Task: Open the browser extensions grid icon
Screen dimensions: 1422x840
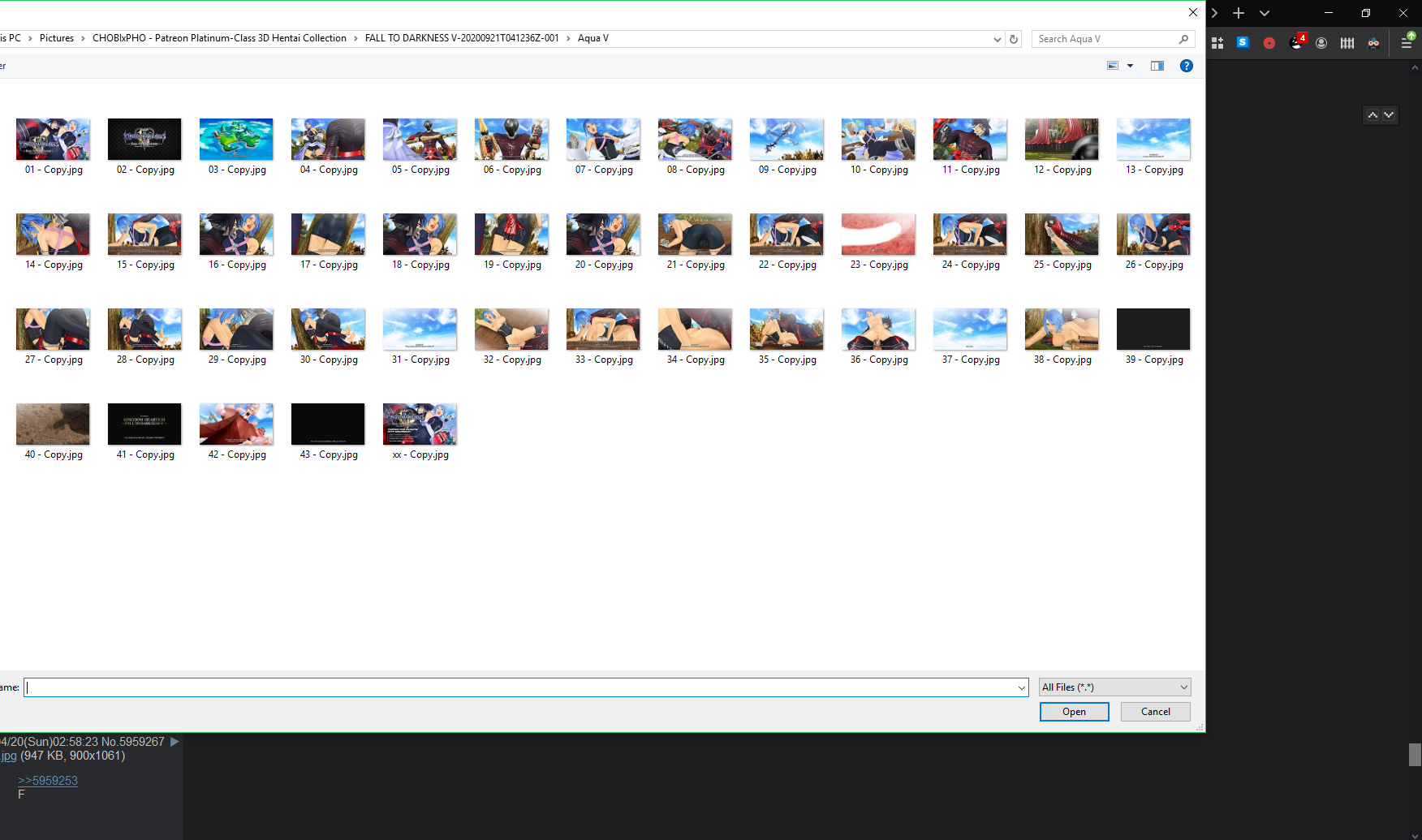Action: click(1217, 43)
